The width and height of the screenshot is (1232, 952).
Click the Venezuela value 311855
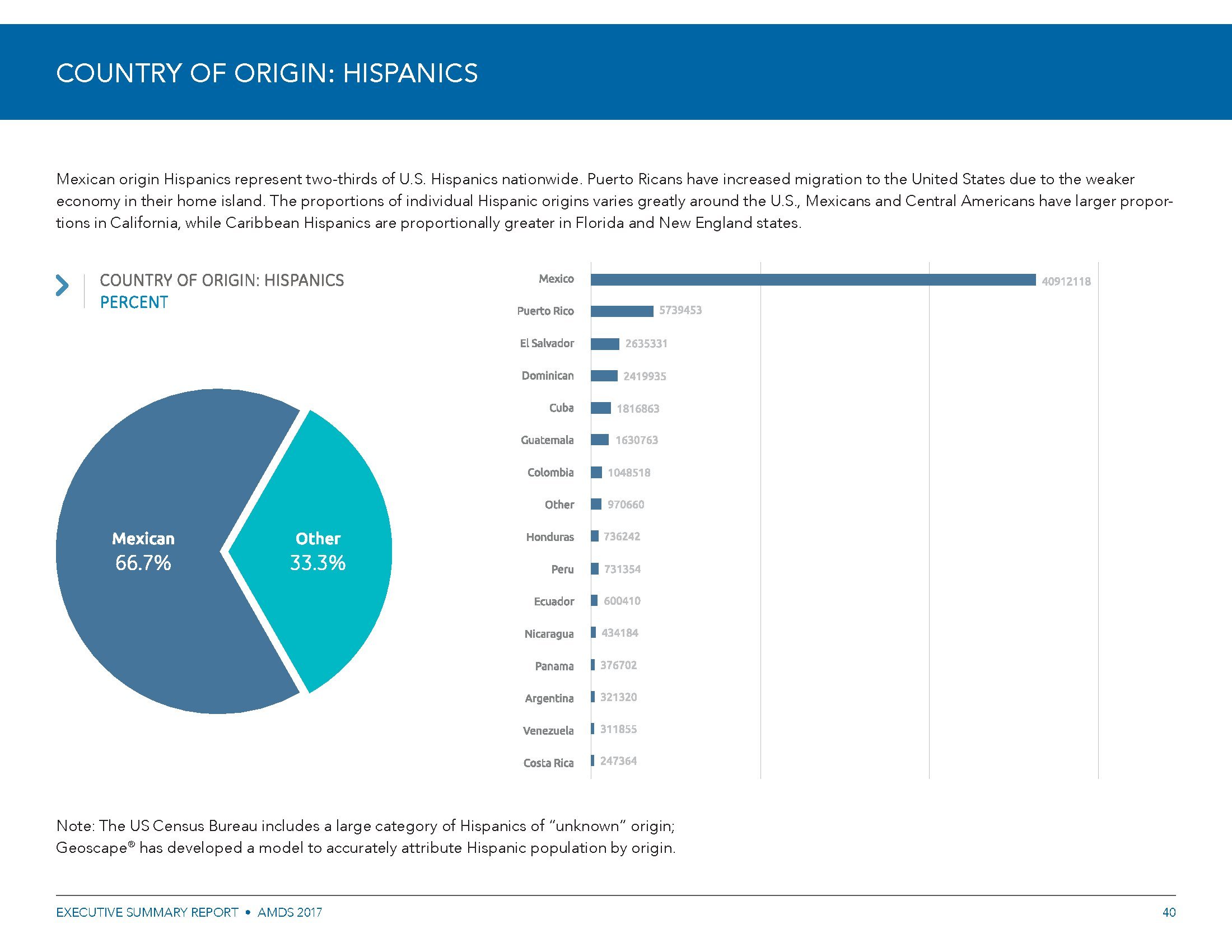[618, 729]
